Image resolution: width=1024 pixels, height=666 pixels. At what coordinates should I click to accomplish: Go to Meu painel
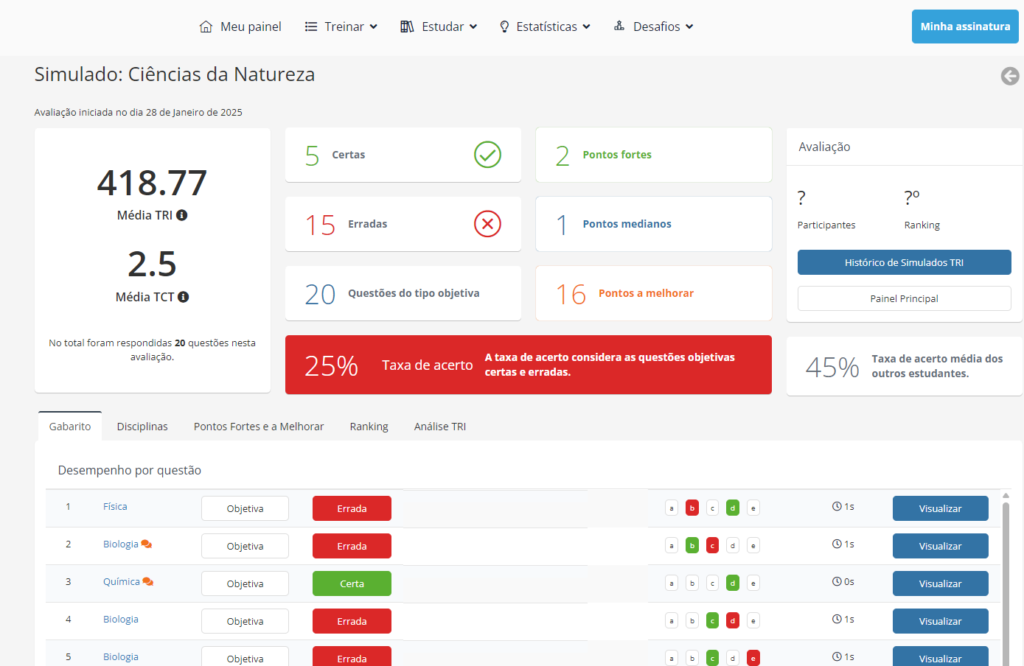[240, 27]
